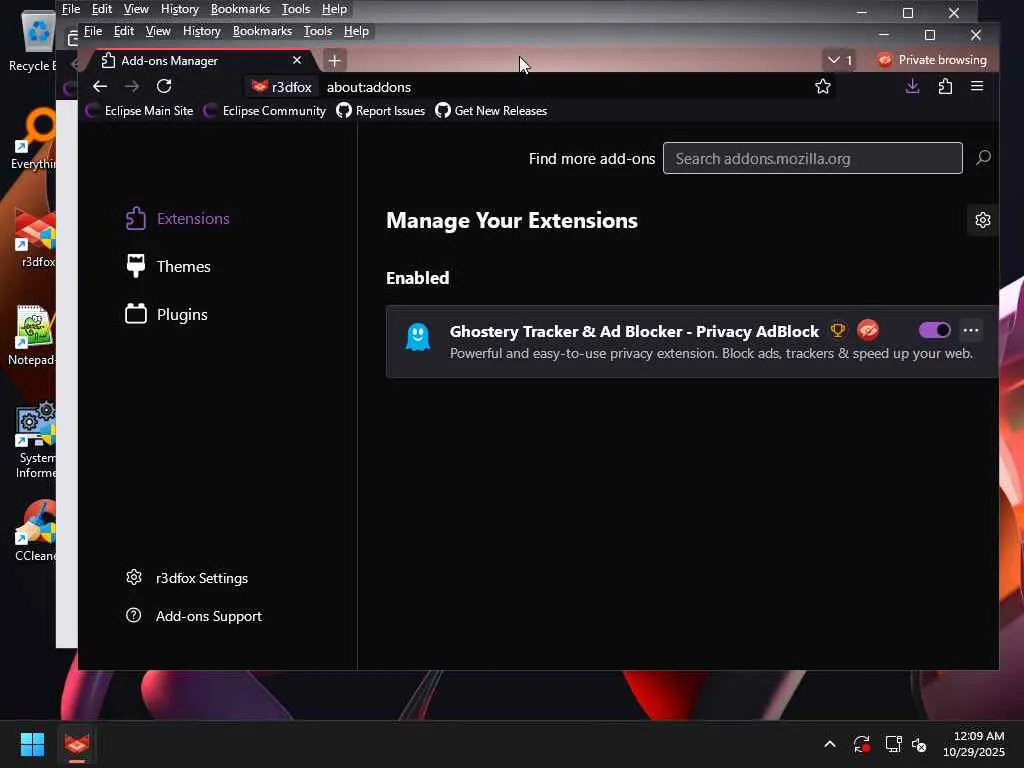Open Report Issues bookmark
1024x768 pixels.
381,111
